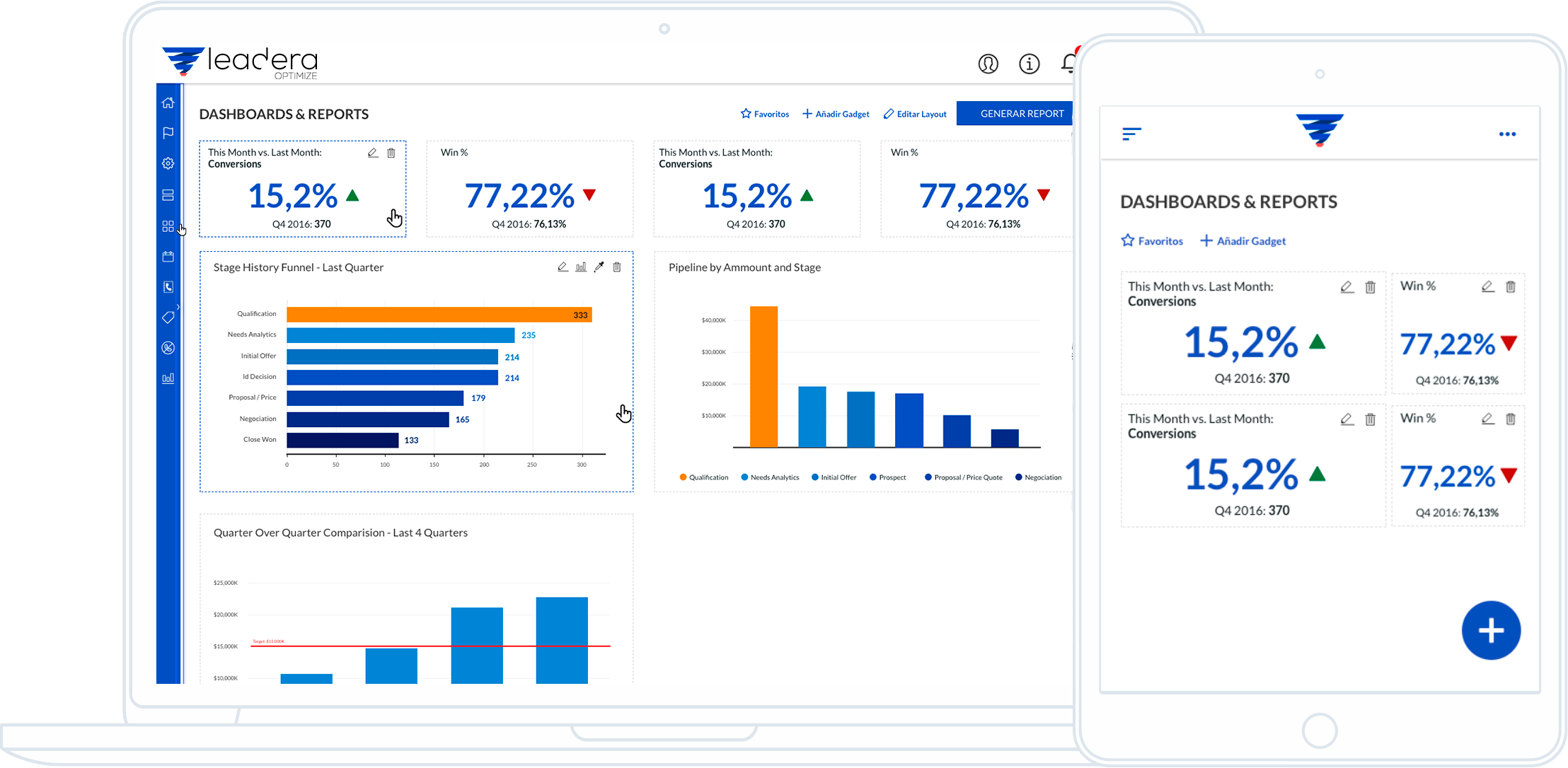Click the Leadera logo on the tablet header
The width and height of the screenshot is (1568, 768).
point(1320,130)
